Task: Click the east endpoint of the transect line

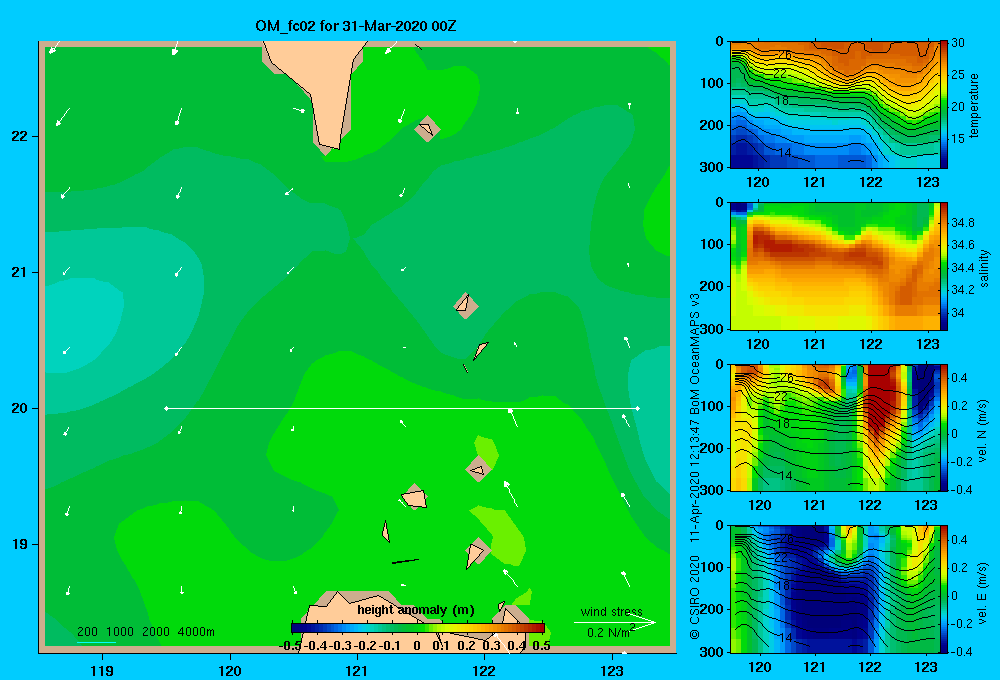Action: tap(638, 408)
